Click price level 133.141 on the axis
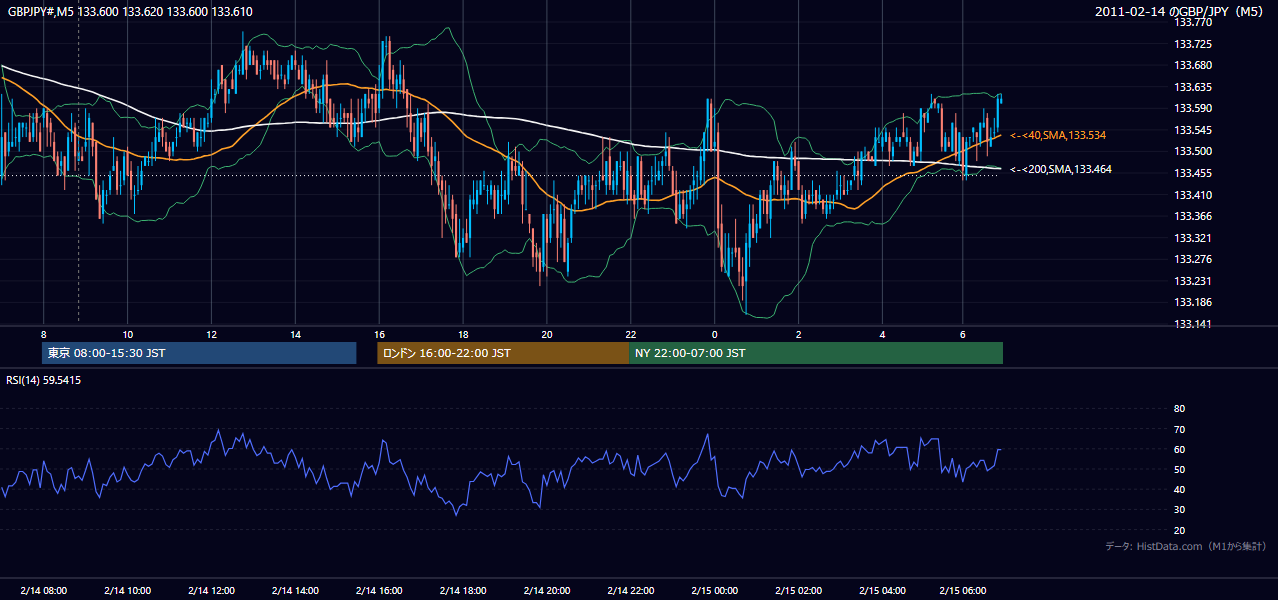Image resolution: width=1278 pixels, height=600 pixels. pyautogui.click(x=1192, y=324)
